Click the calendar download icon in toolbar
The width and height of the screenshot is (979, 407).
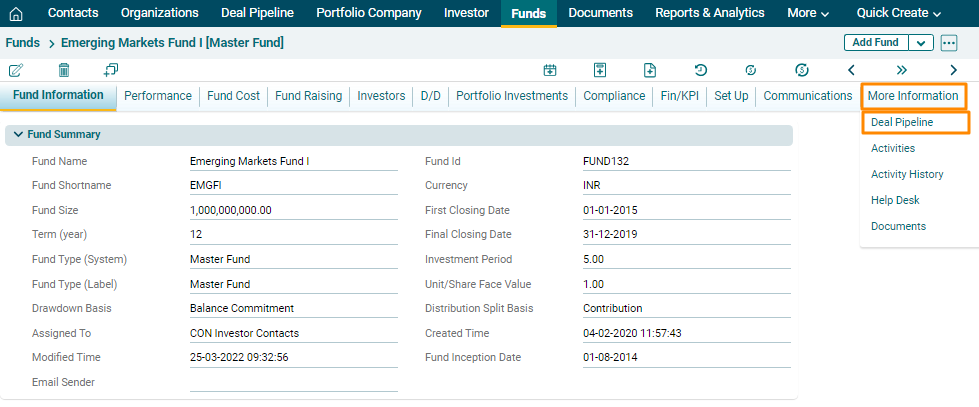coord(550,70)
